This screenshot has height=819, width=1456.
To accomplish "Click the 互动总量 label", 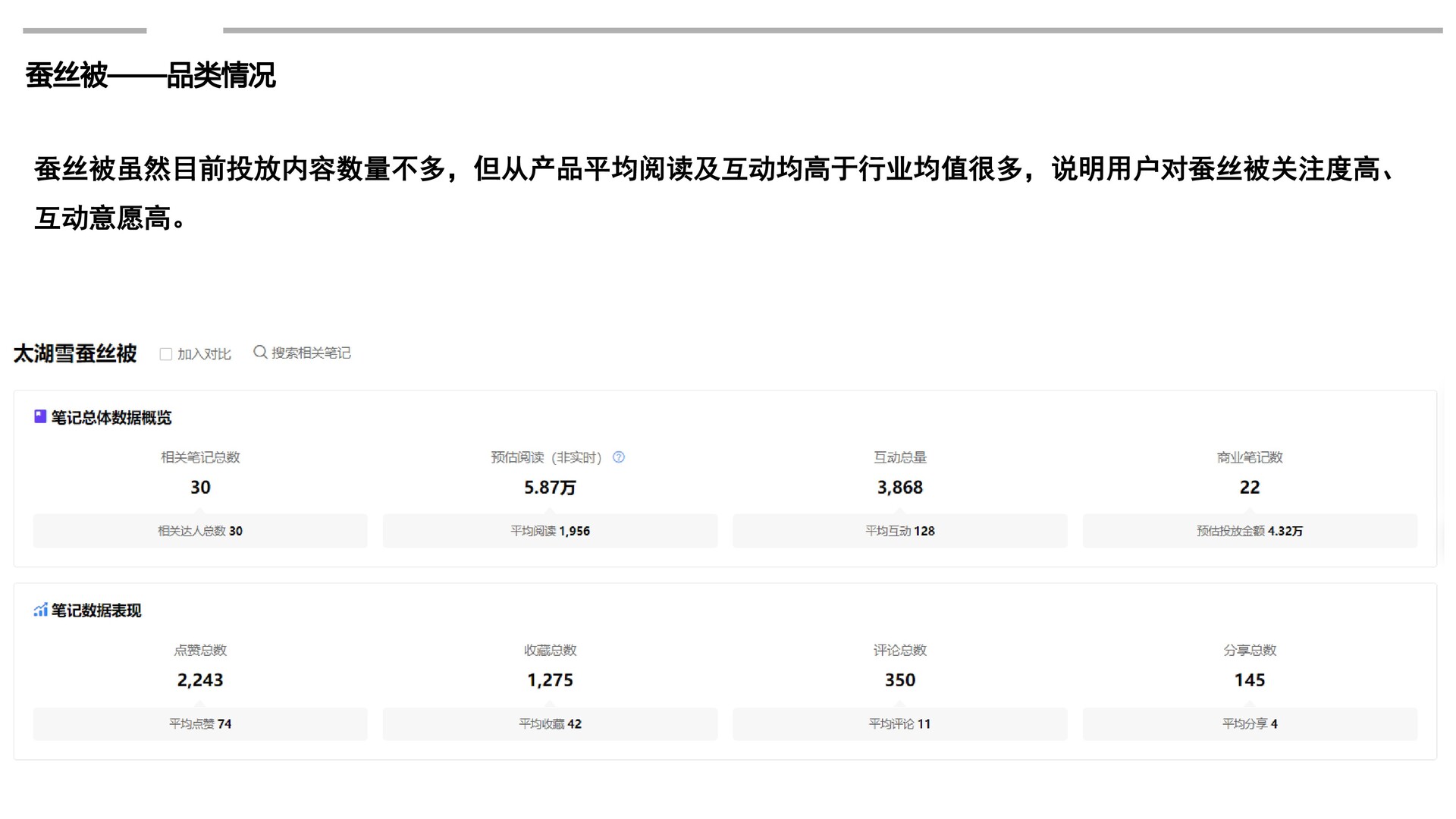I will coord(900,457).
